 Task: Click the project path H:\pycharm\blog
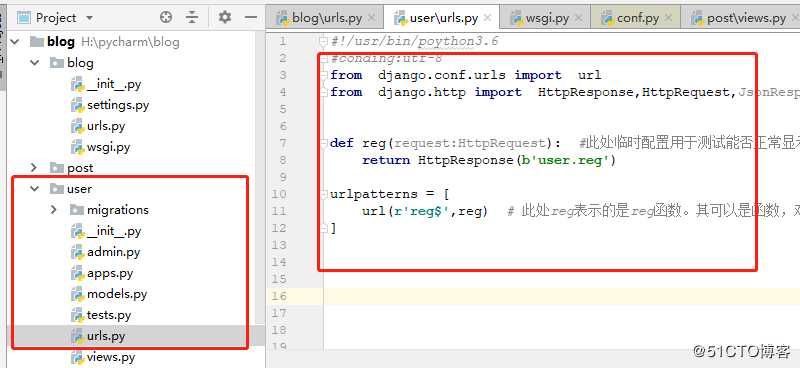(x=130, y=42)
